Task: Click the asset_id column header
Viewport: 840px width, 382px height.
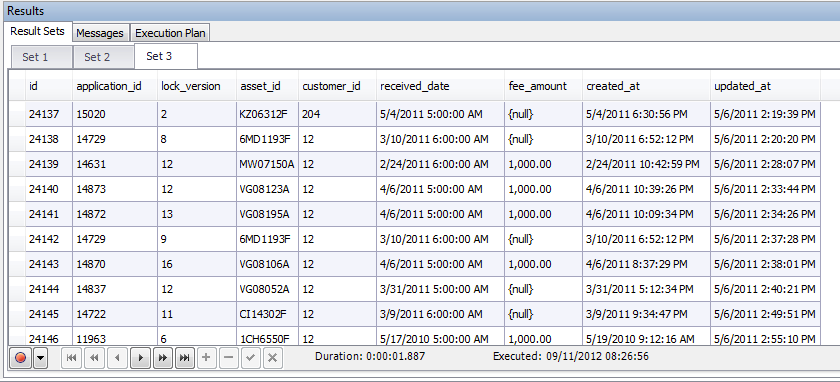Action: (x=267, y=86)
